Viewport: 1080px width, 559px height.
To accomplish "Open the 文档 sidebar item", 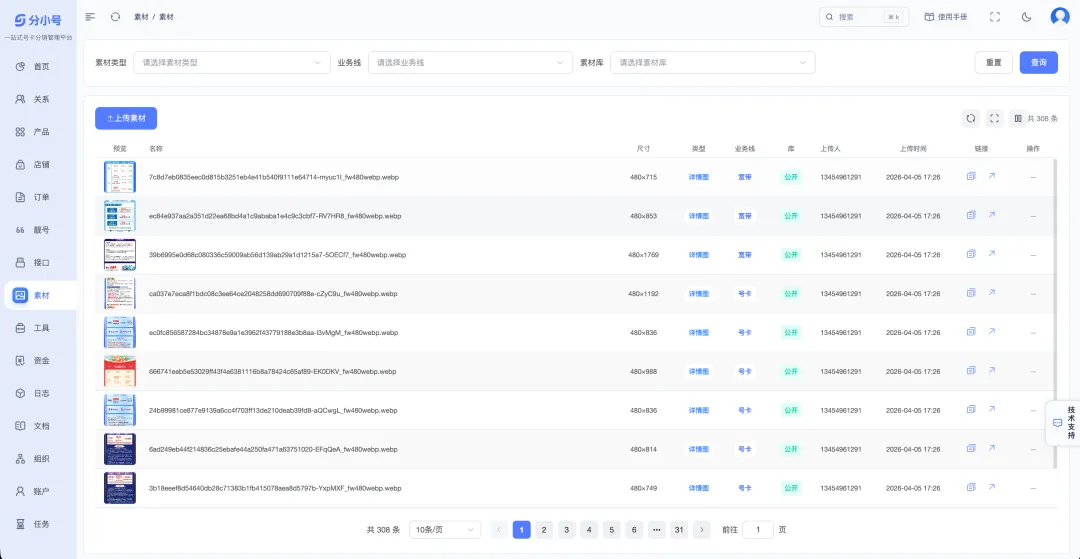I will pos(39,425).
